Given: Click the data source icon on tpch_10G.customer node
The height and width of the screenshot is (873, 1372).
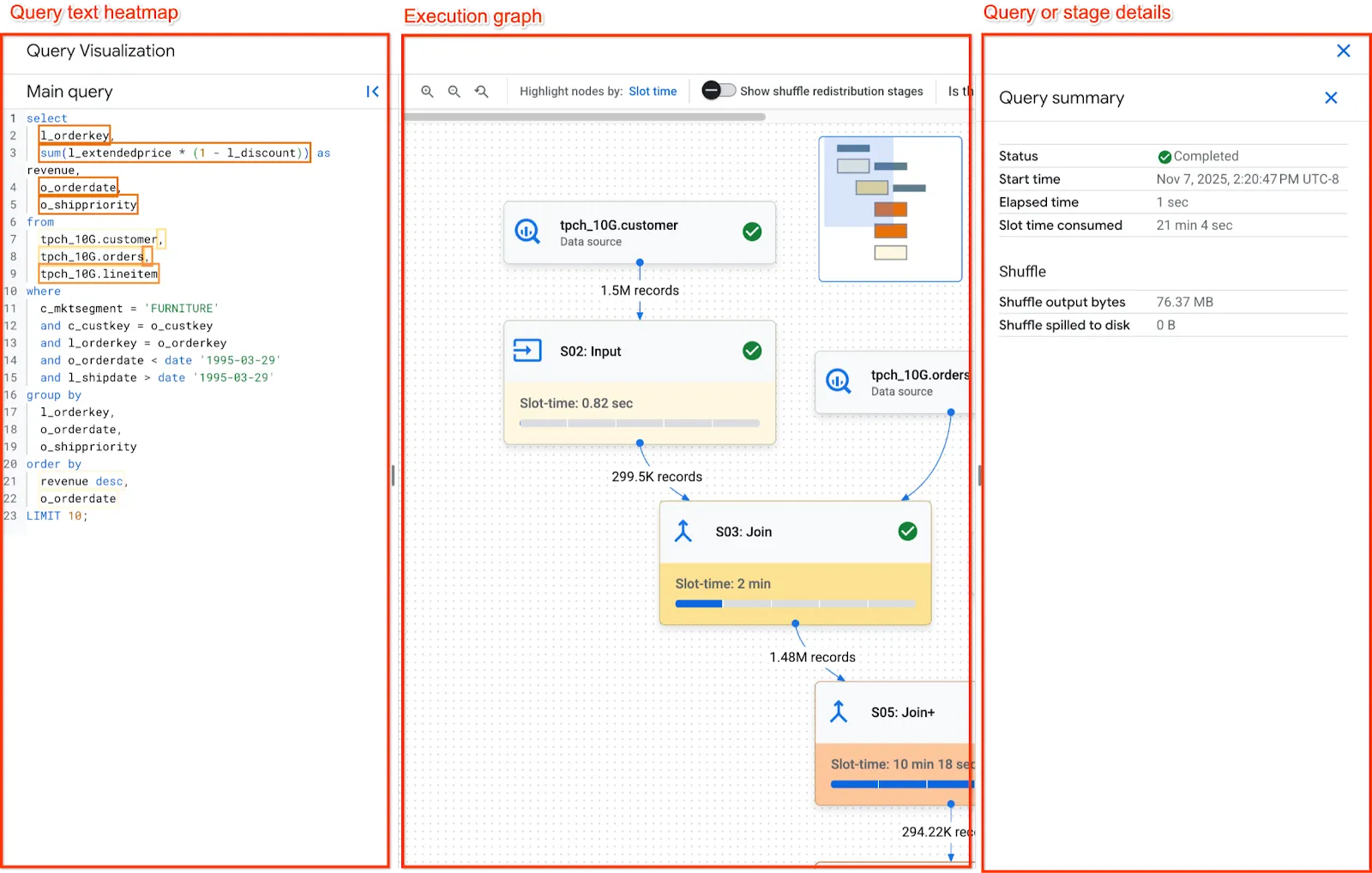Looking at the screenshot, I should [527, 232].
